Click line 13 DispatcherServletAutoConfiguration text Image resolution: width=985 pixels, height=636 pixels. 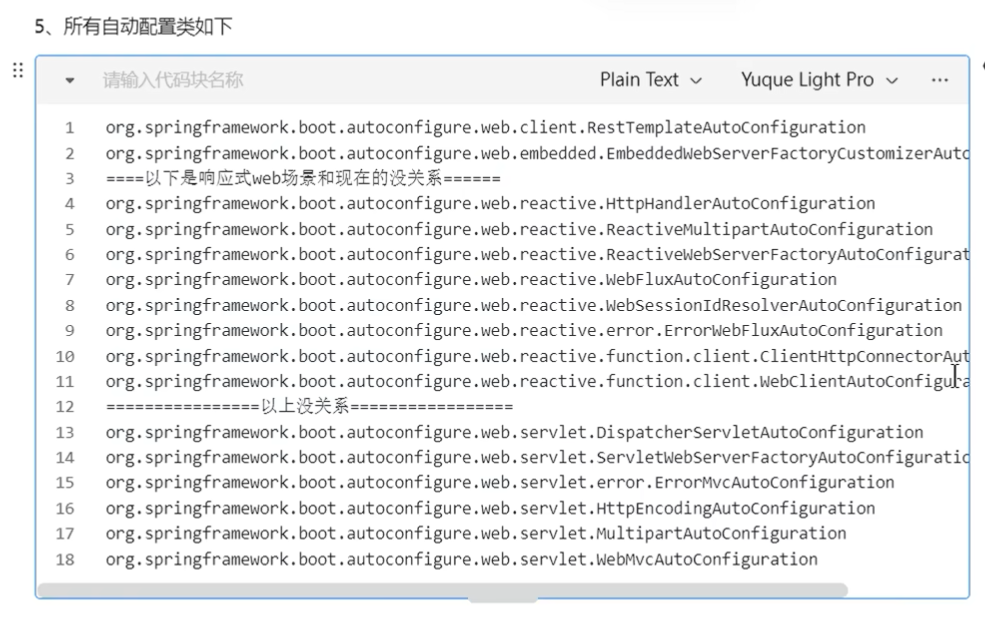click(x=759, y=432)
